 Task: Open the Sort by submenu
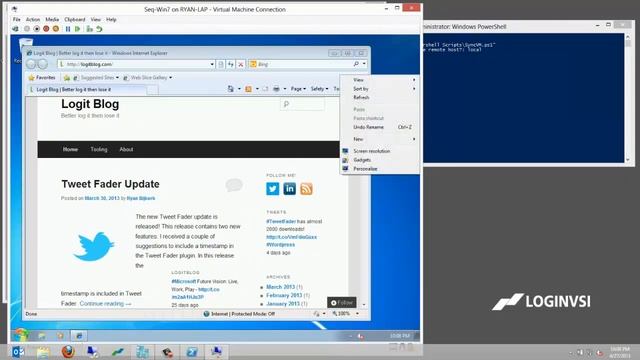[x=380, y=89]
